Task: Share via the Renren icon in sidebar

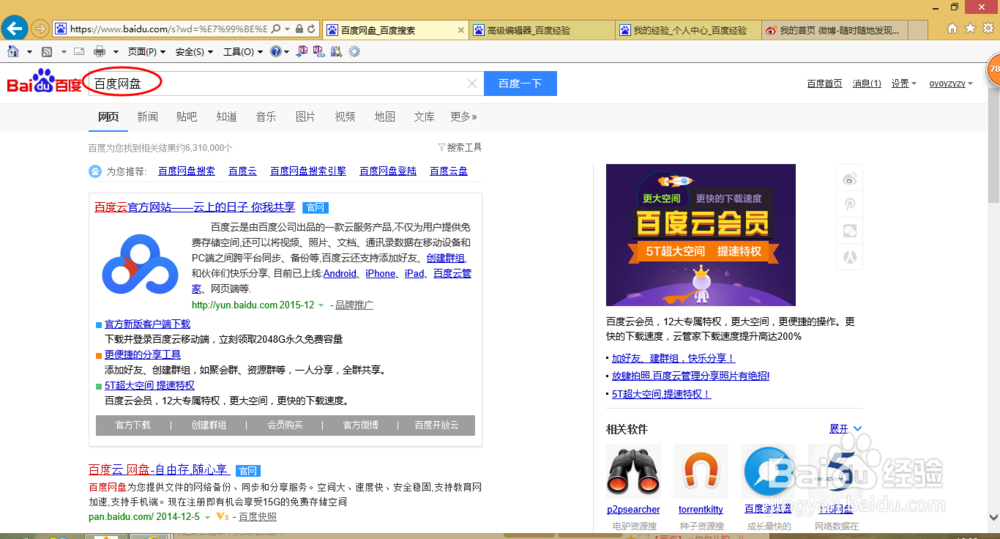Action: [x=849, y=257]
